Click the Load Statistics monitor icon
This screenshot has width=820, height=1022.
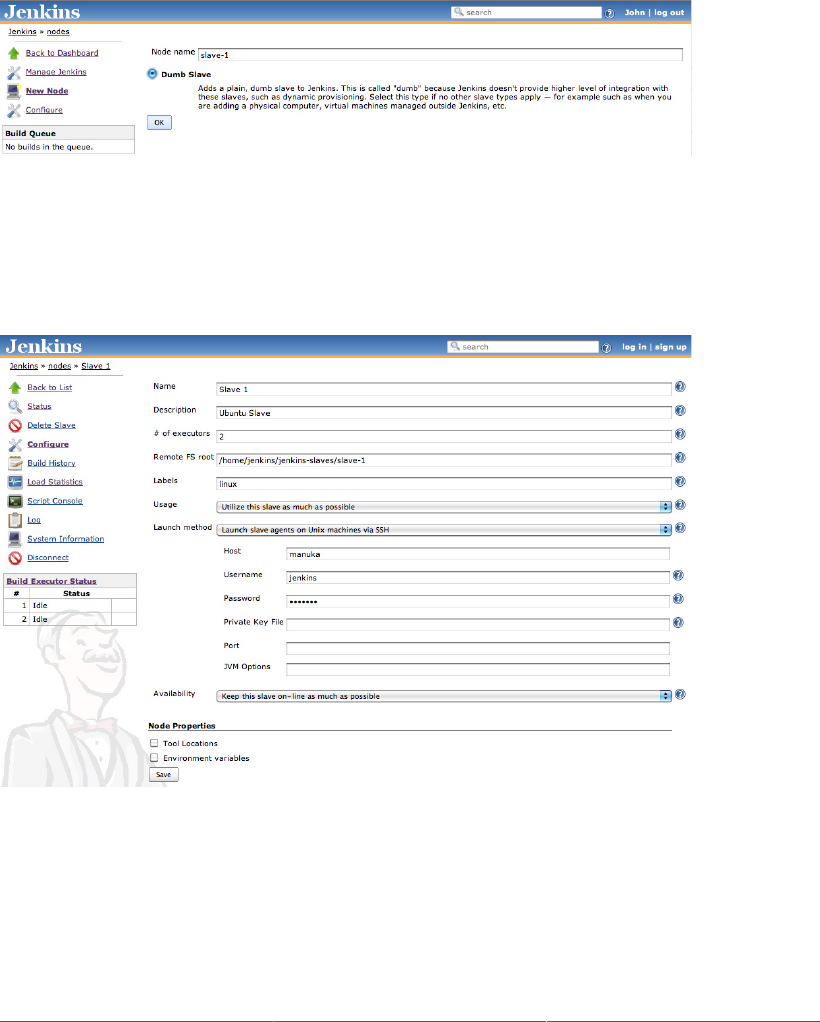coord(15,482)
